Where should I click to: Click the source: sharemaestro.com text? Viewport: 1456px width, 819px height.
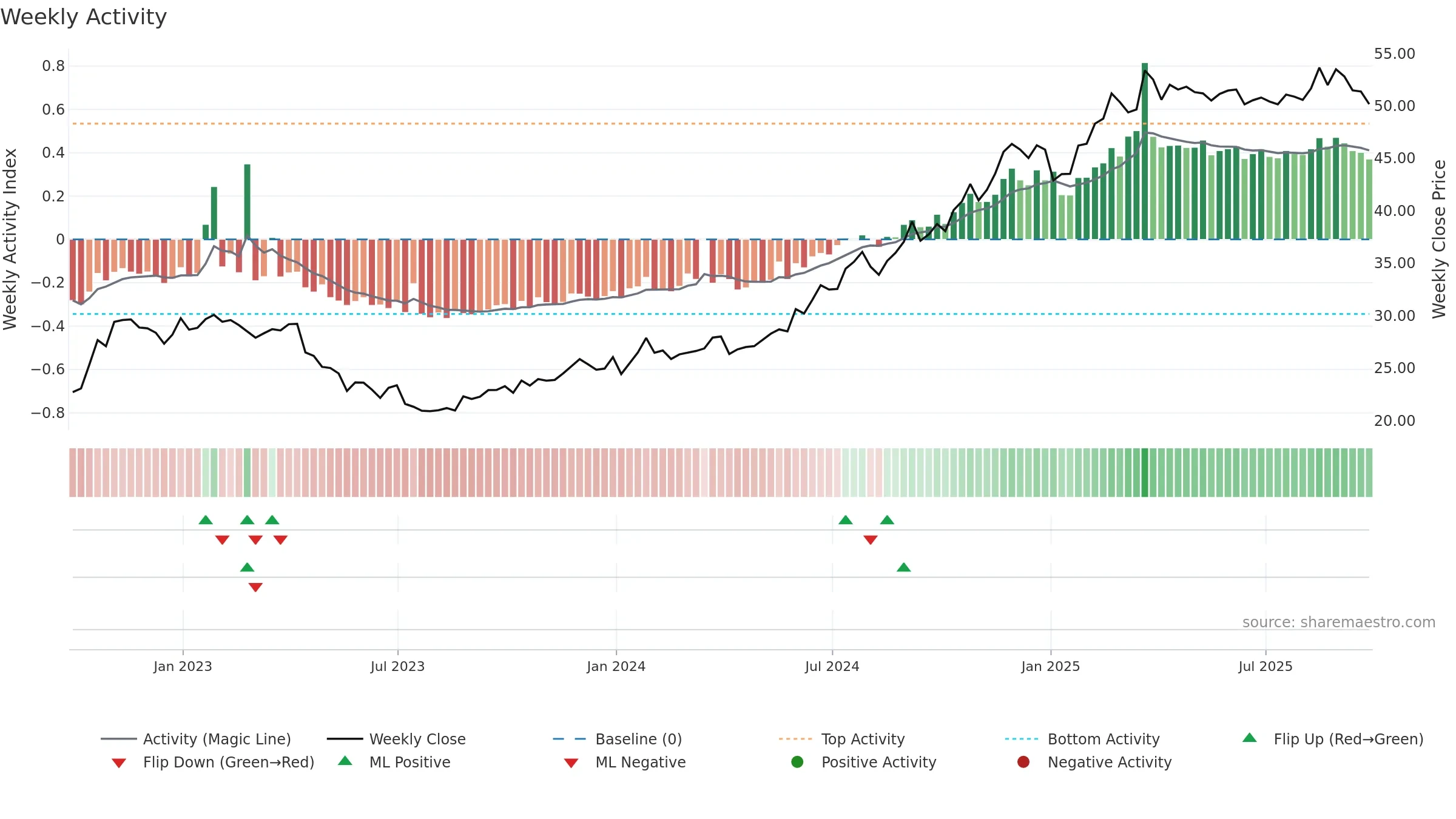click(x=1339, y=622)
